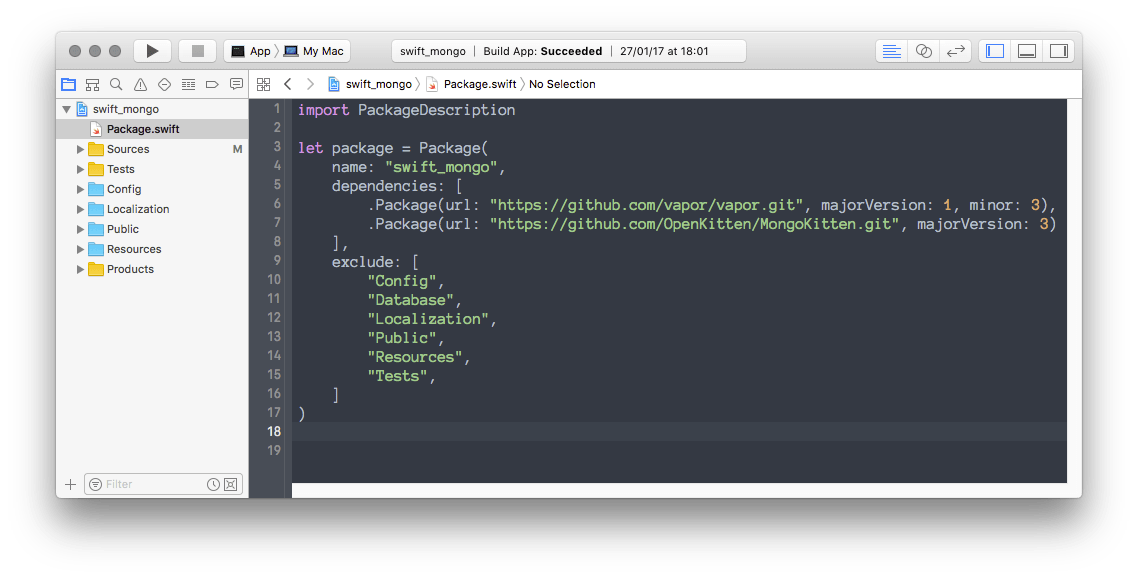Click the import PackageDescription line
The height and width of the screenshot is (578, 1138).
(406, 110)
